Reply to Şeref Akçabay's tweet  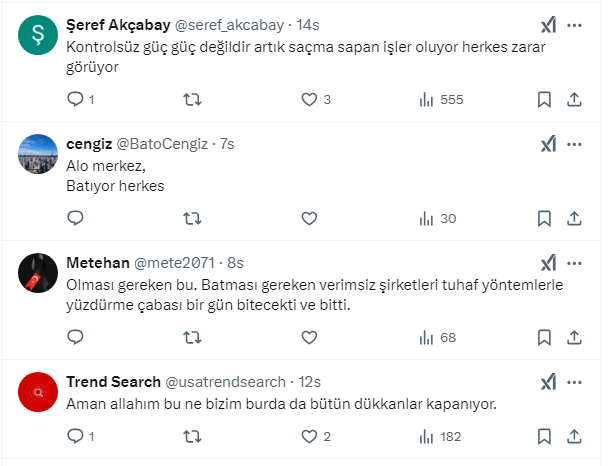click(76, 99)
